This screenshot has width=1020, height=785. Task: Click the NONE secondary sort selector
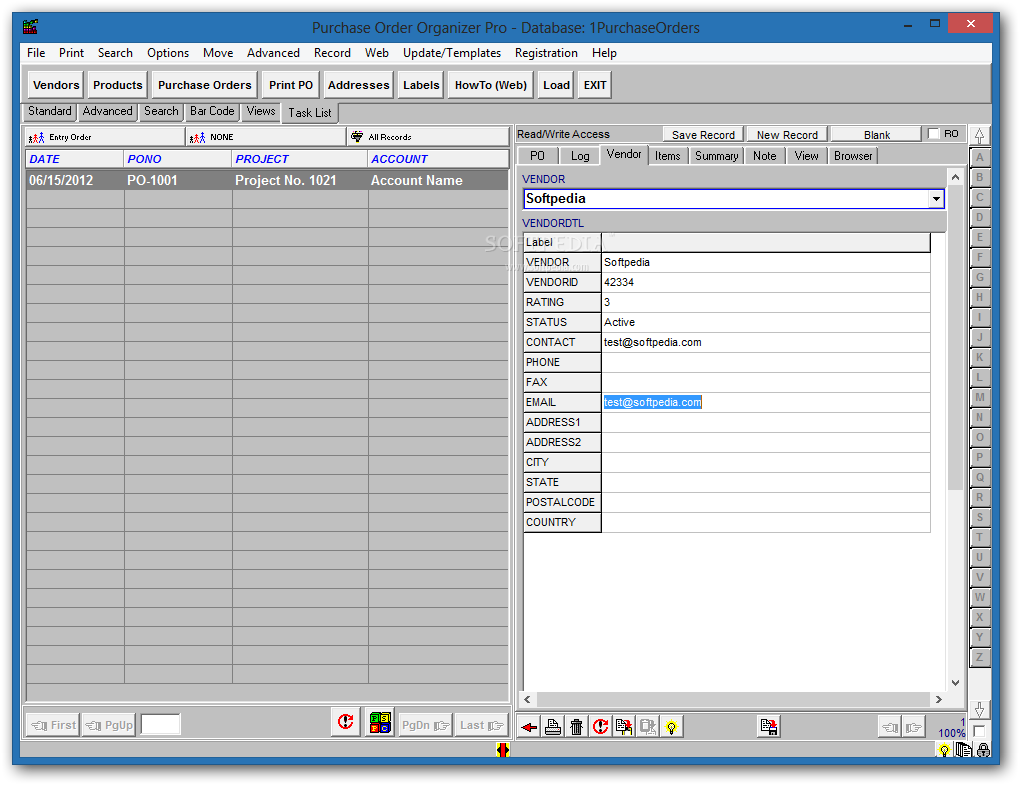(265, 137)
